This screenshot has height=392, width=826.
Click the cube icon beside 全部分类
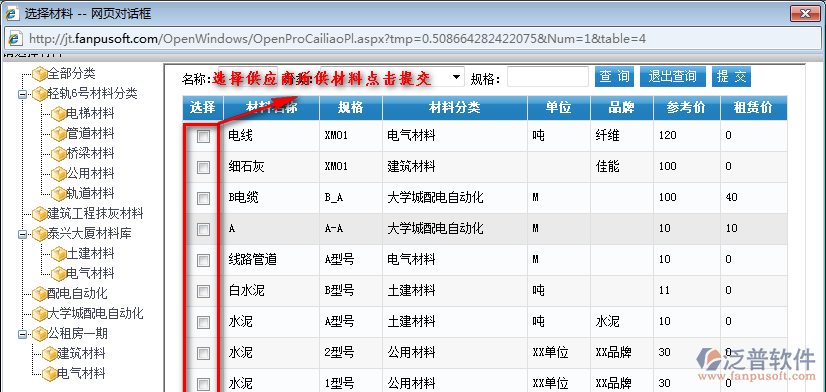40,74
